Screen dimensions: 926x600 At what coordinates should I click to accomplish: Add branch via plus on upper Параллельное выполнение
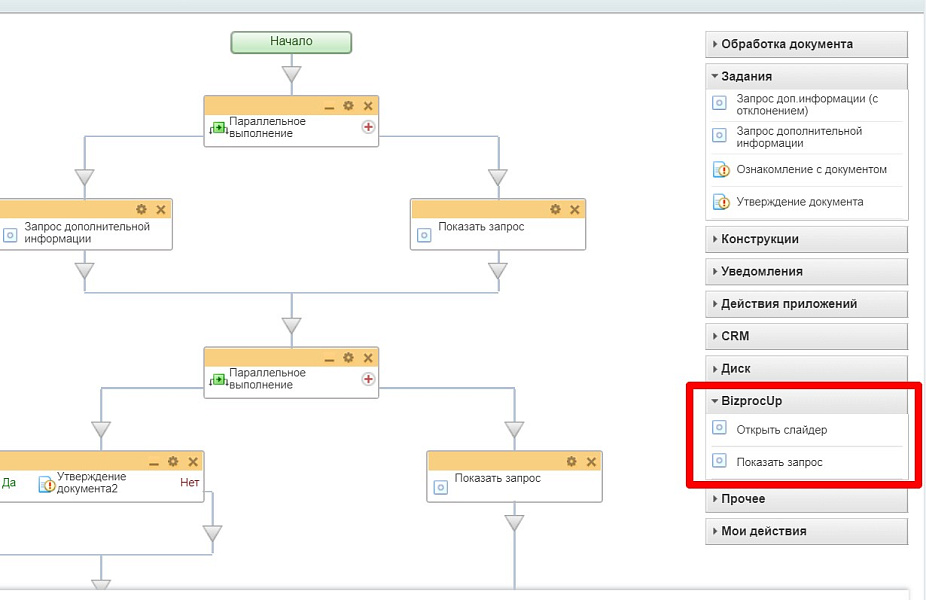click(x=368, y=127)
